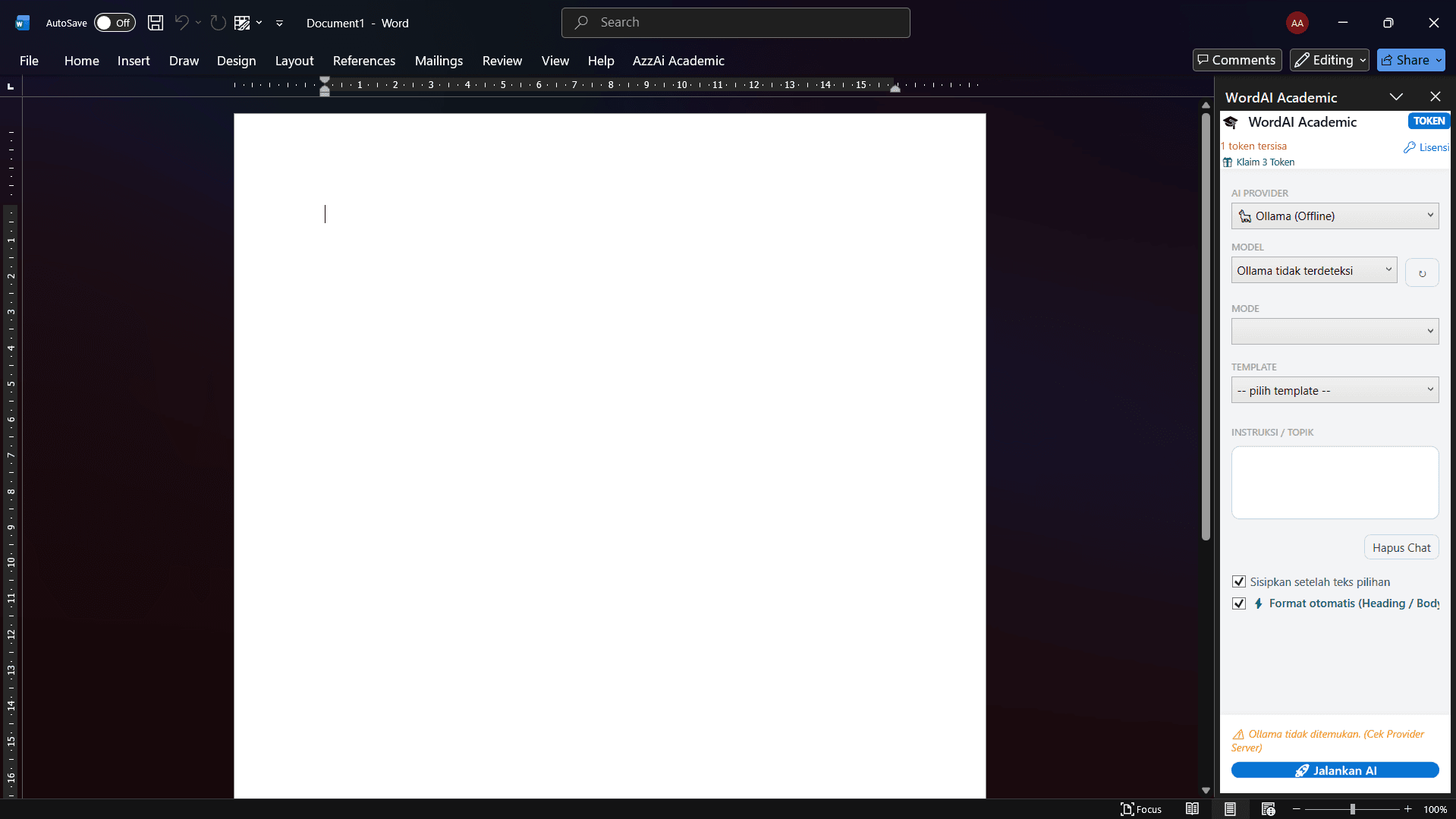Click the zoom slider handle

coord(1352,809)
